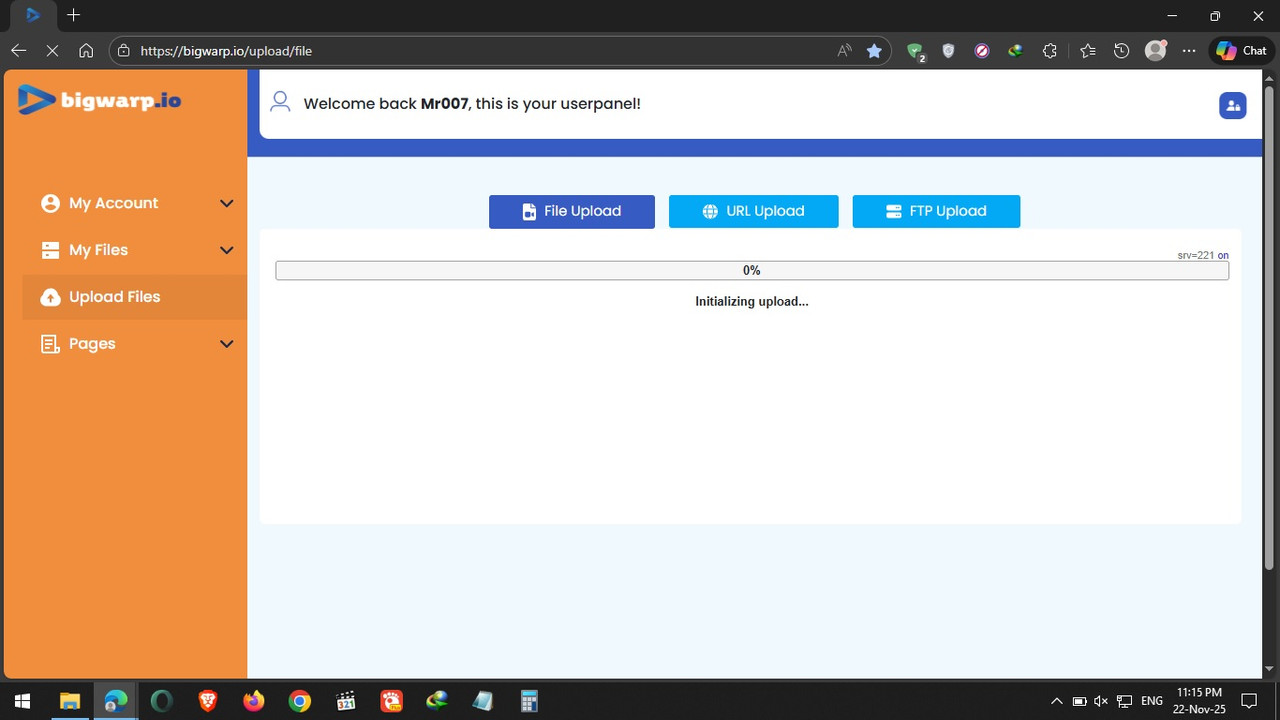Image resolution: width=1280 pixels, height=720 pixels.
Task: Click the upload progress bar at 0%
Action: pos(752,270)
